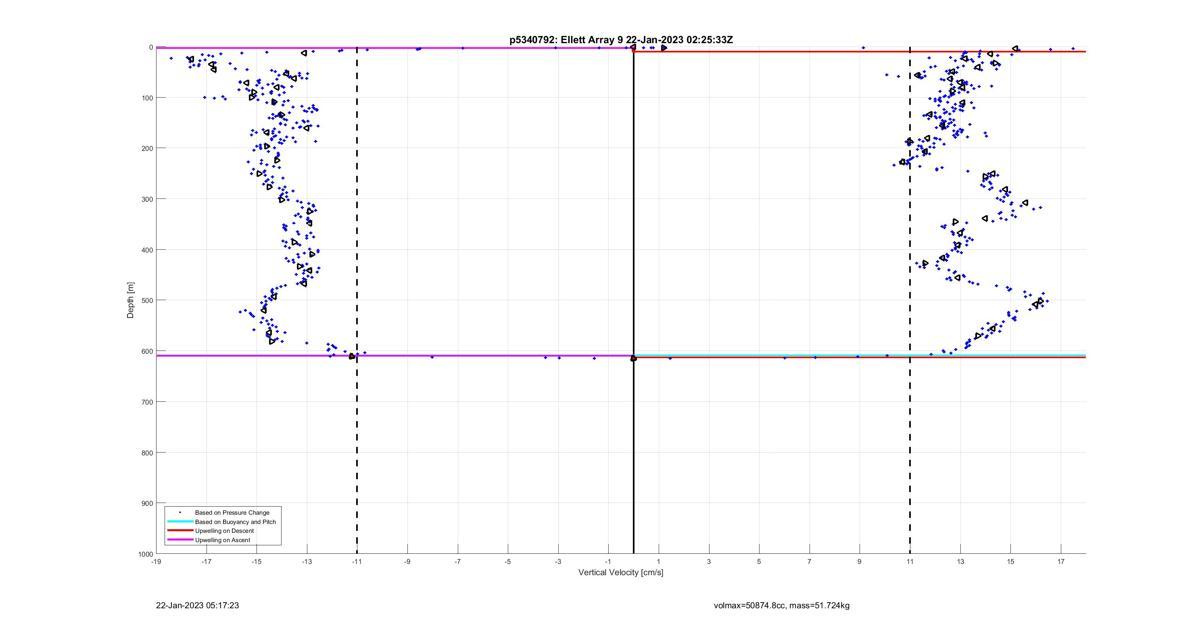This screenshot has width=1200, height=622.
Task: Pick the red line swatch in the legend
Action: [x=180, y=531]
